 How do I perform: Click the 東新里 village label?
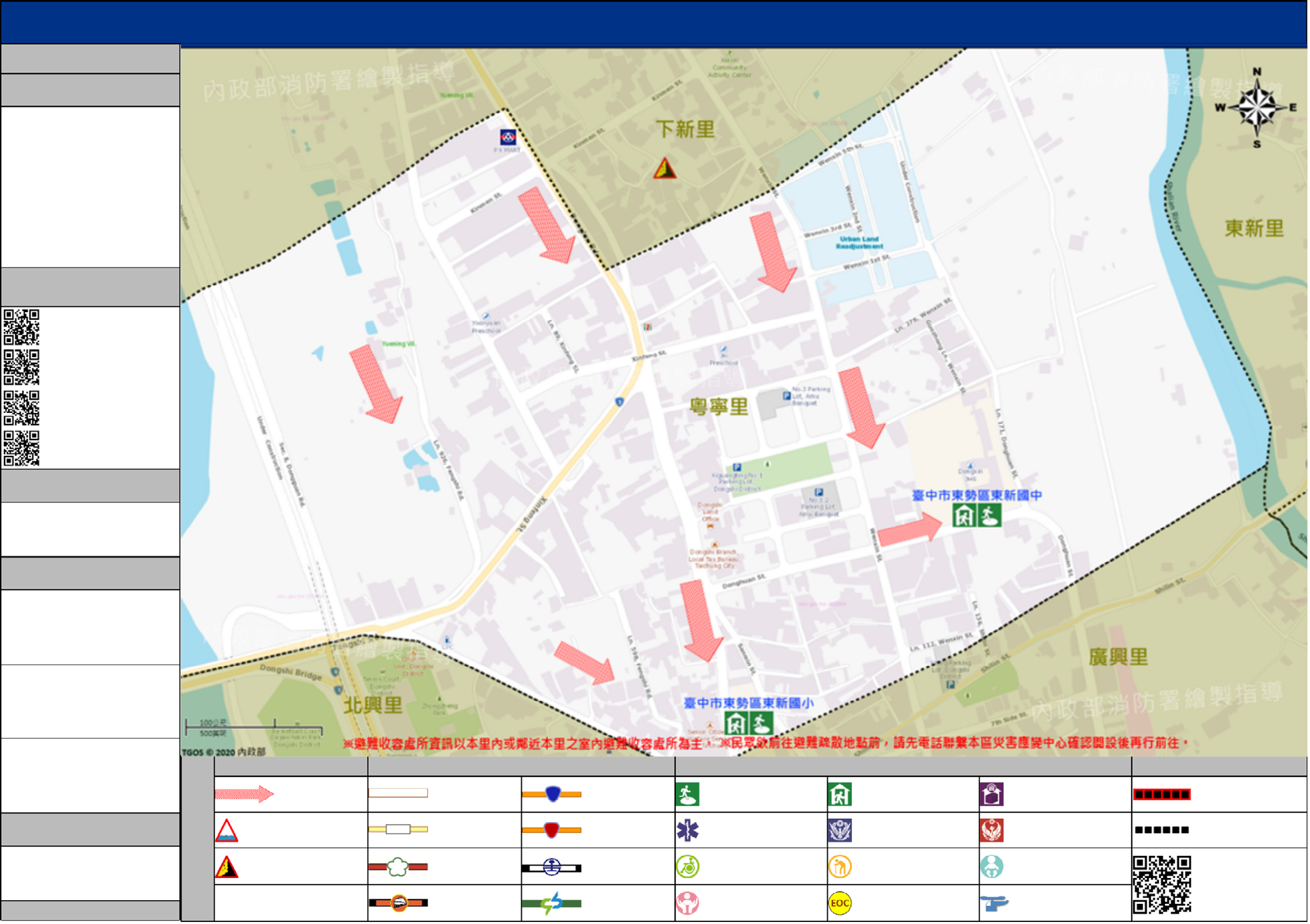click(x=1256, y=229)
